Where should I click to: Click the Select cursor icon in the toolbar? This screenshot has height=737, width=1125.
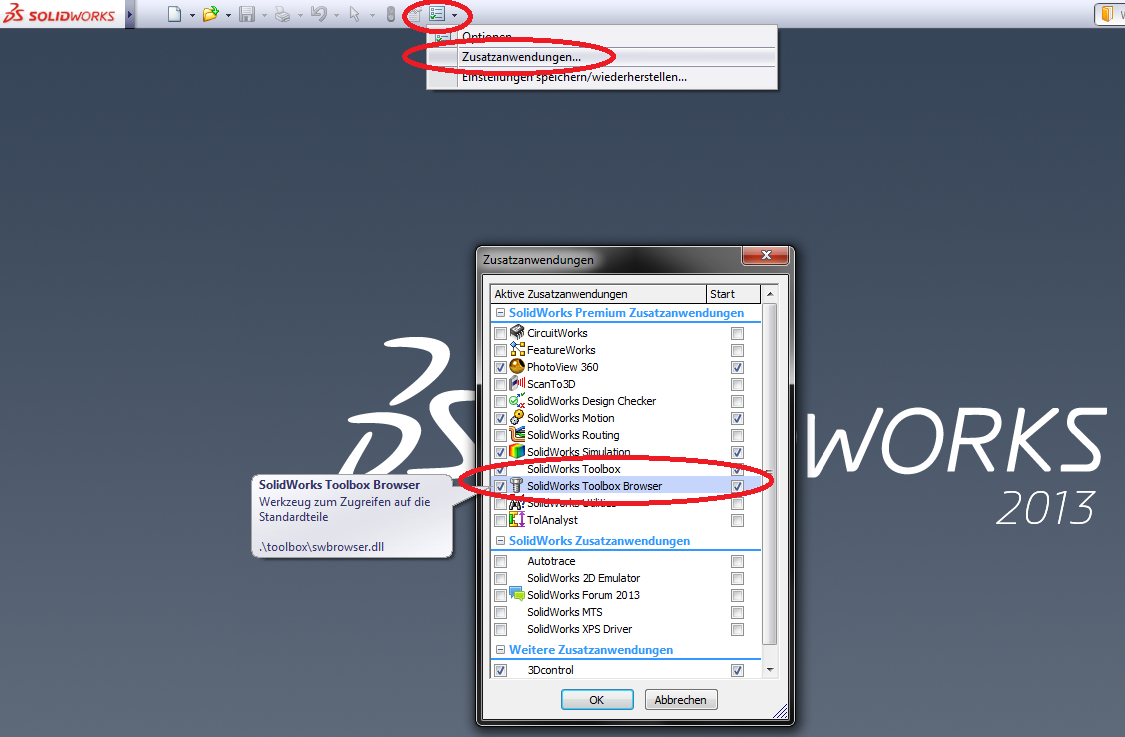pyautogui.click(x=354, y=14)
